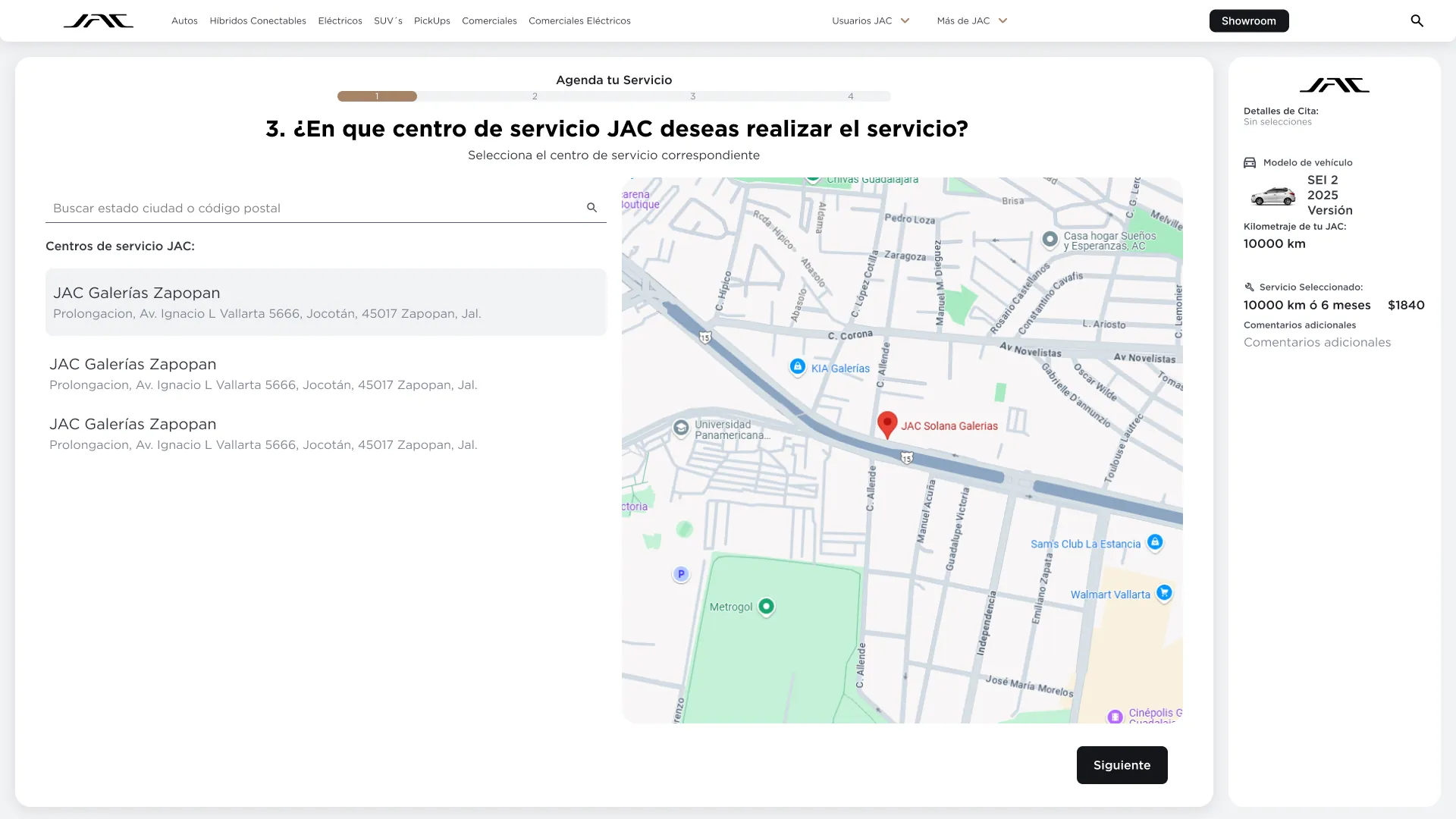Image resolution: width=1456 pixels, height=819 pixels.
Task: Click the 10000 km kilometraje value
Action: (1275, 243)
